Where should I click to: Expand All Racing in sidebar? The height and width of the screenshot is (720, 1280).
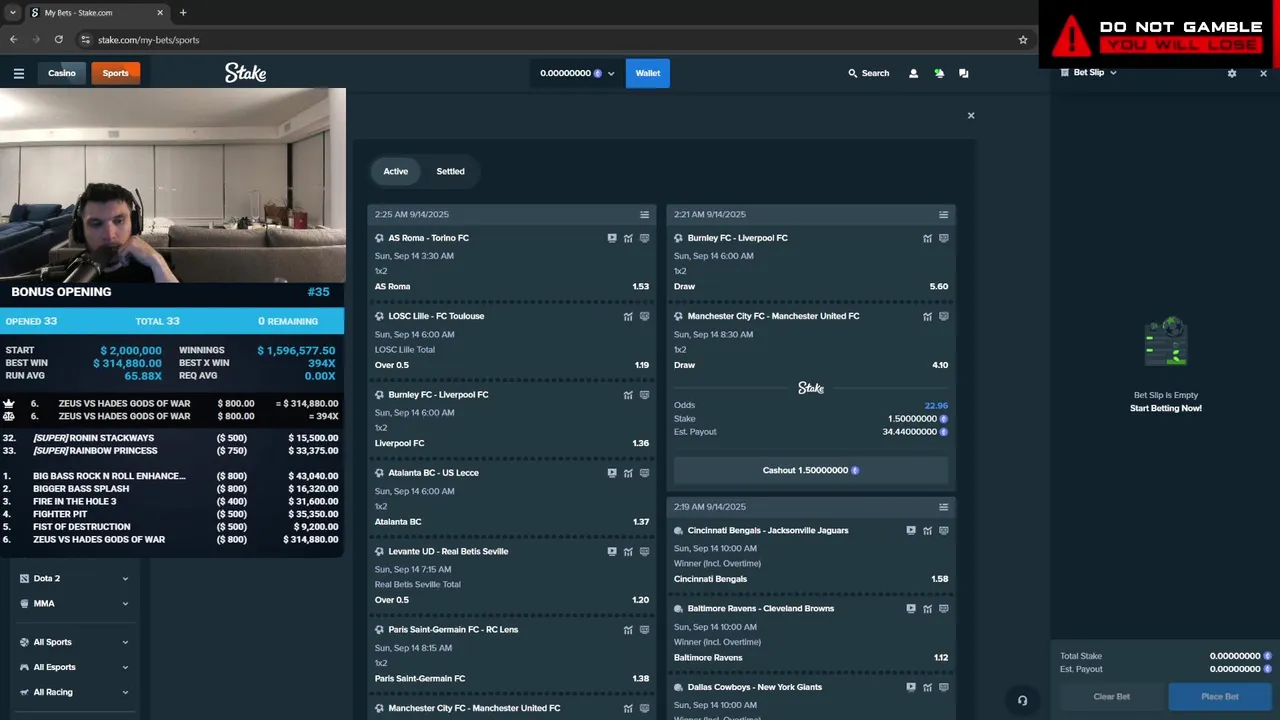click(75, 692)
